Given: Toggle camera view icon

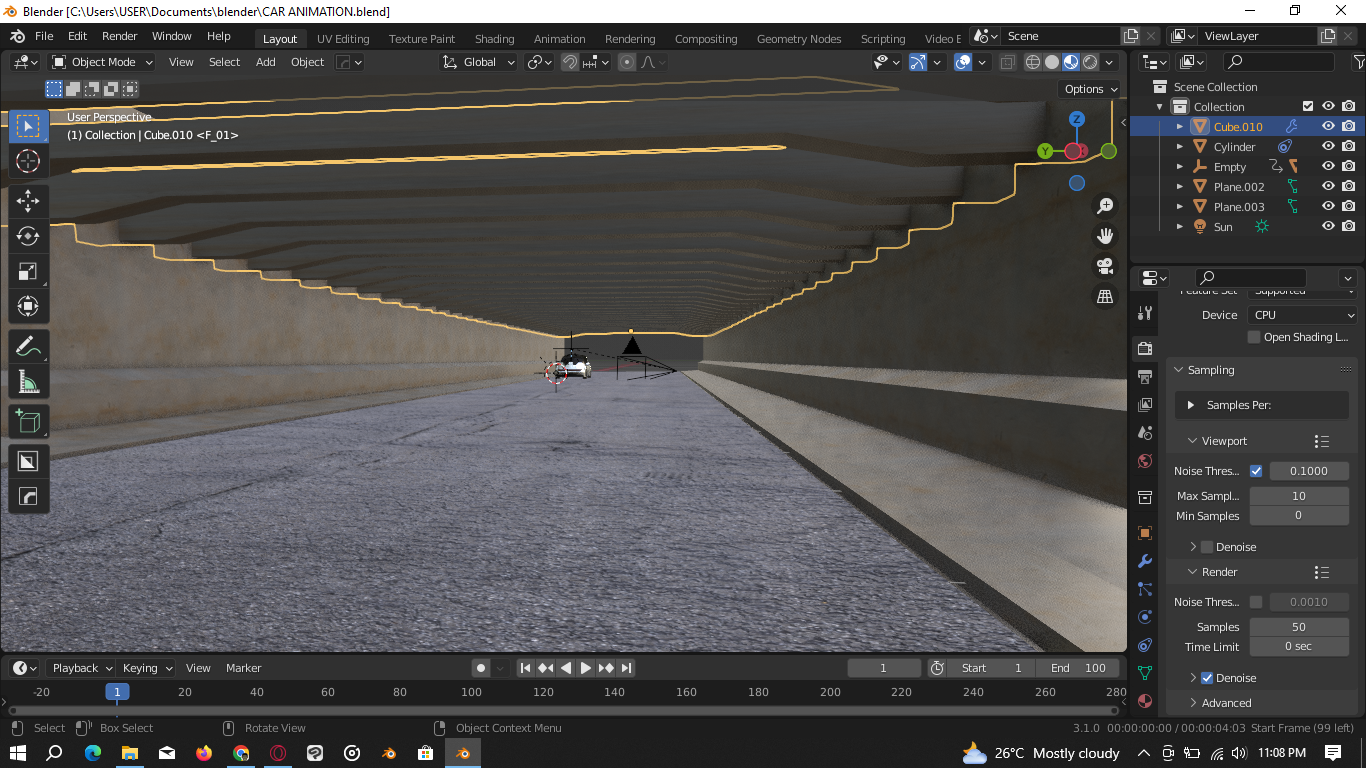Looking at the screenshot, I should [1105, 266].
